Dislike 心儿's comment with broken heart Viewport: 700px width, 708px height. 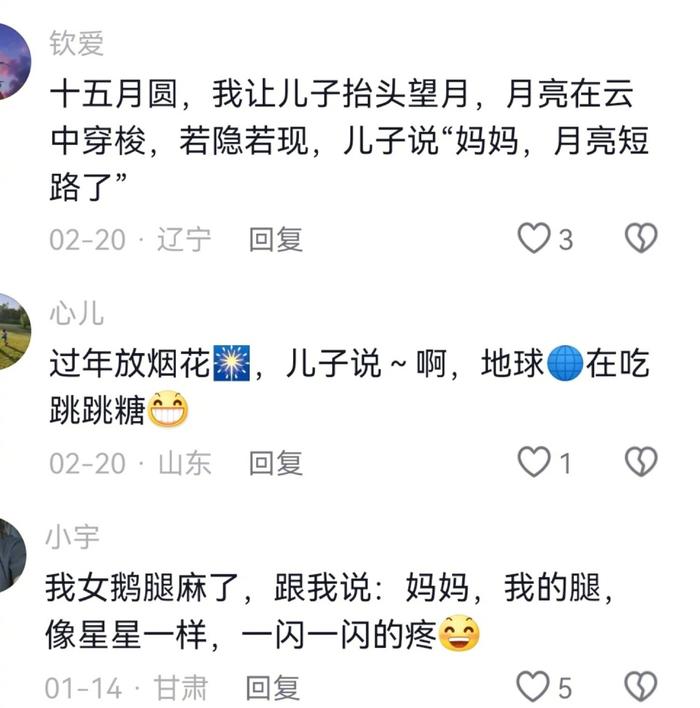coord(641,461)
